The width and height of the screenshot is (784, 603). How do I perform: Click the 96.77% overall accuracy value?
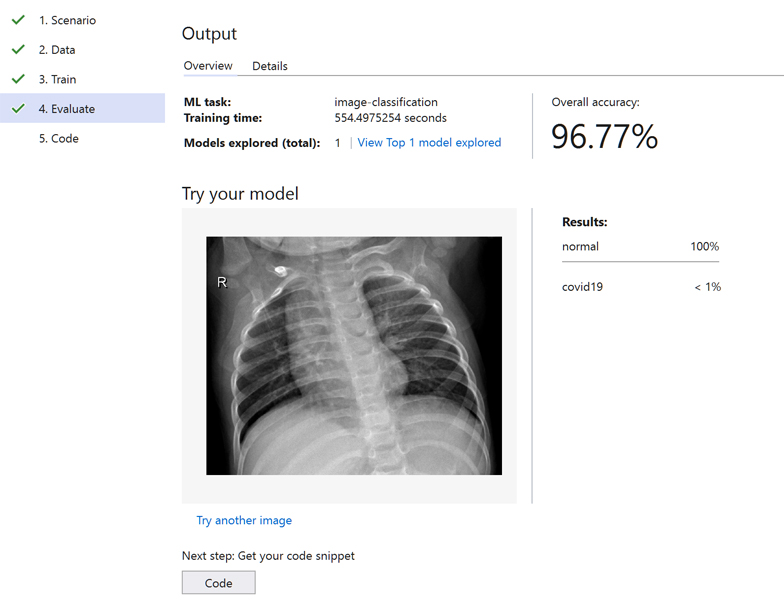tap(604, 137)
